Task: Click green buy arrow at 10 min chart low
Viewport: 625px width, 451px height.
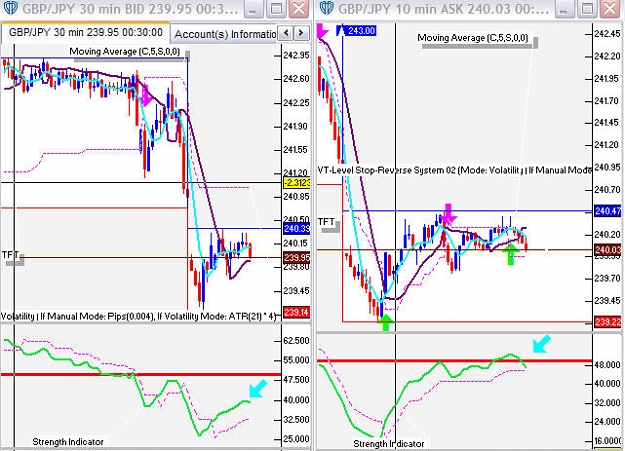Action: coord(385,323)
